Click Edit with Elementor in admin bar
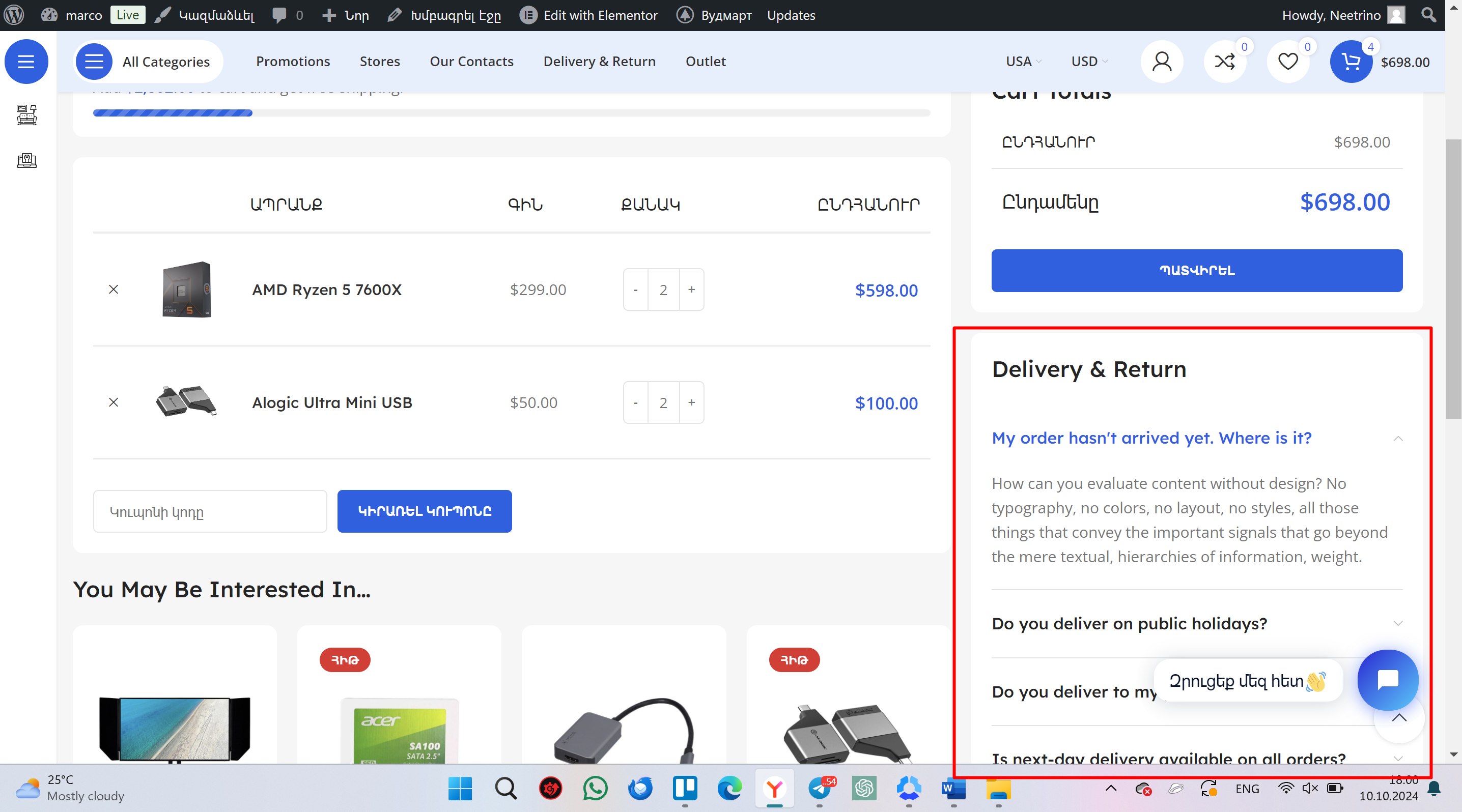The height and width of the screenshot is (812, 1462). [x=588, y=15]
